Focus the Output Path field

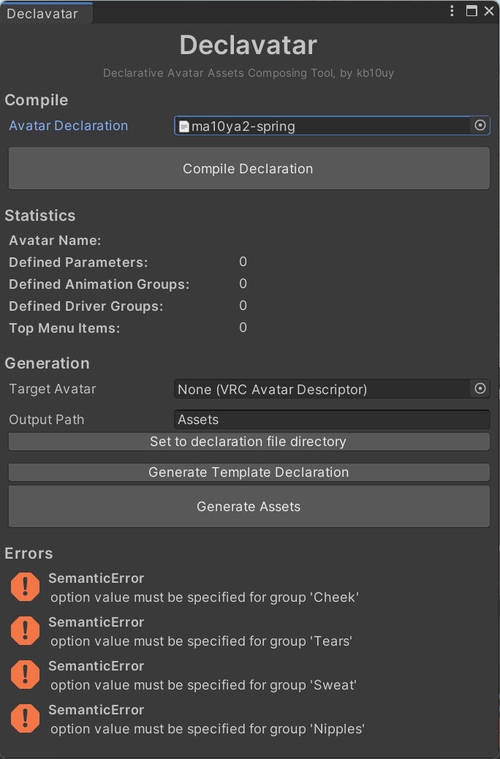(332, 419)
